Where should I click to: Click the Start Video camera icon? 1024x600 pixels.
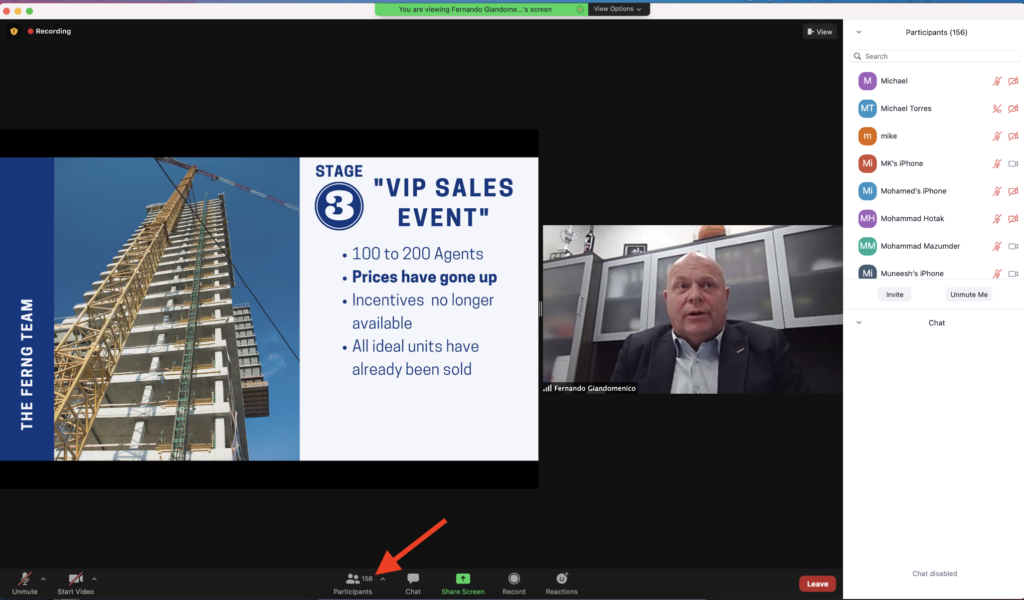pyautogui.click(x=76, y=579)
